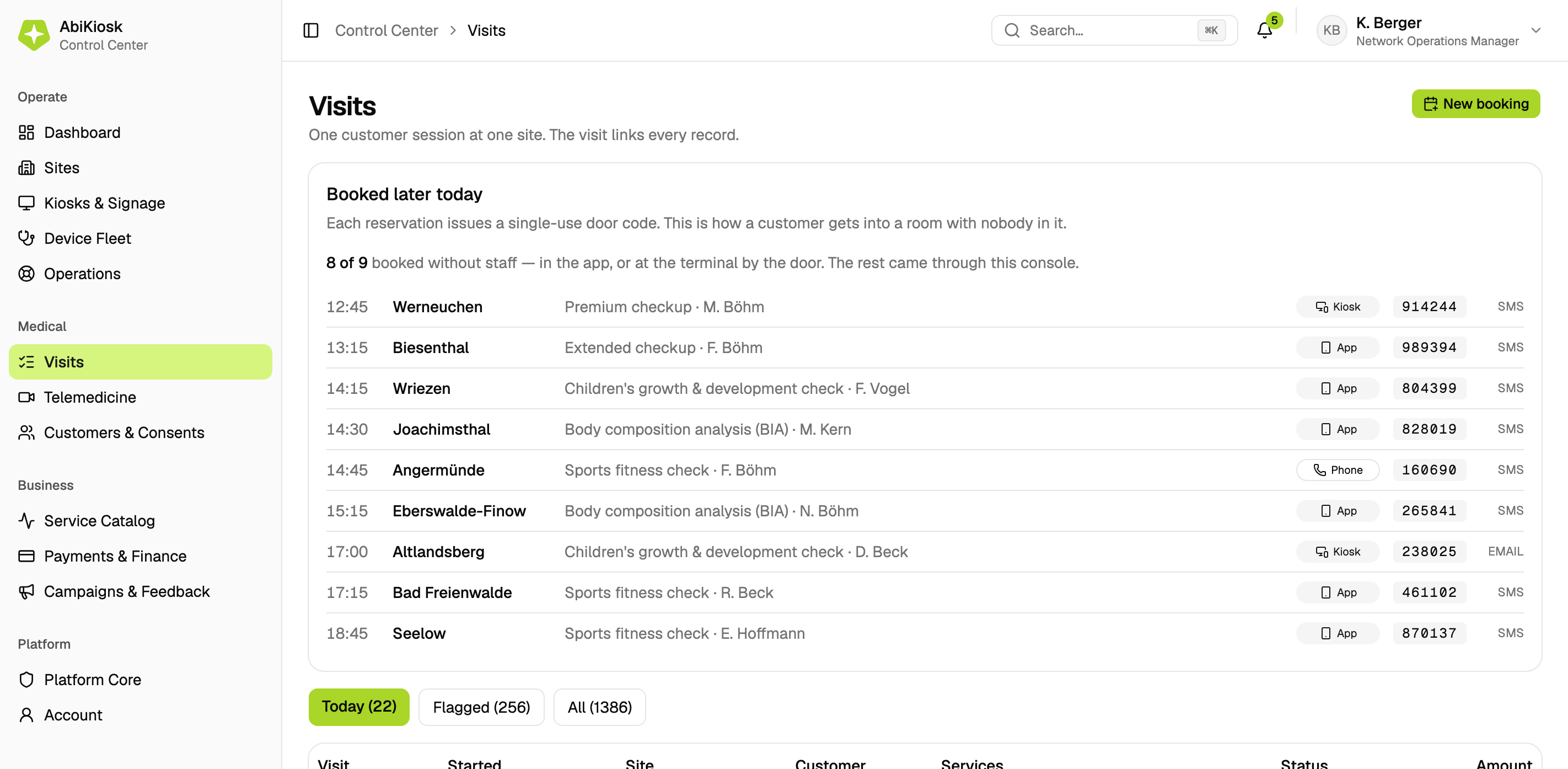Click the Started column header
This screenshot has width=1568, height=769.
click(474, 763)
